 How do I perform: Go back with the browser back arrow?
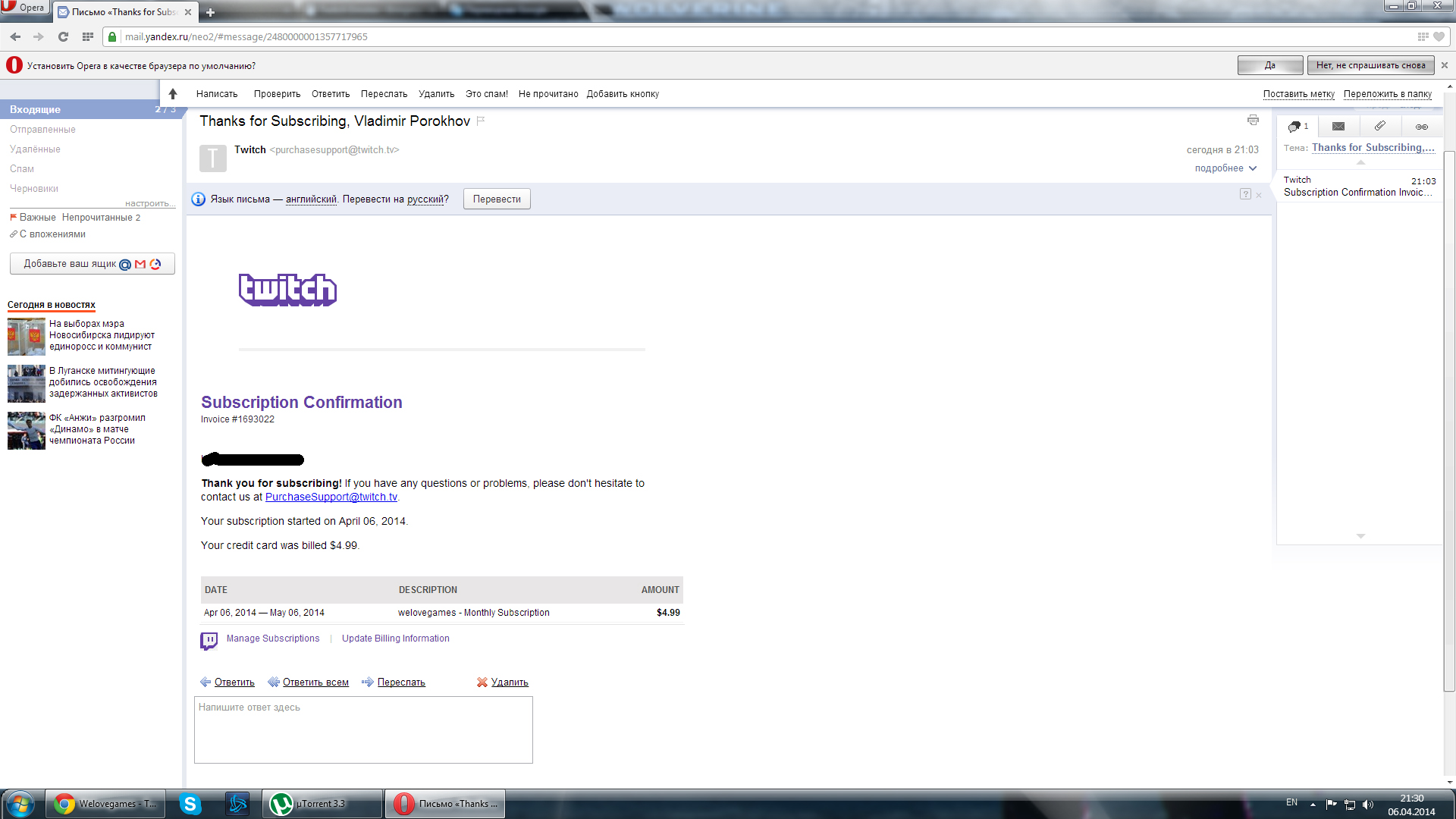click(x=15, y=36)
